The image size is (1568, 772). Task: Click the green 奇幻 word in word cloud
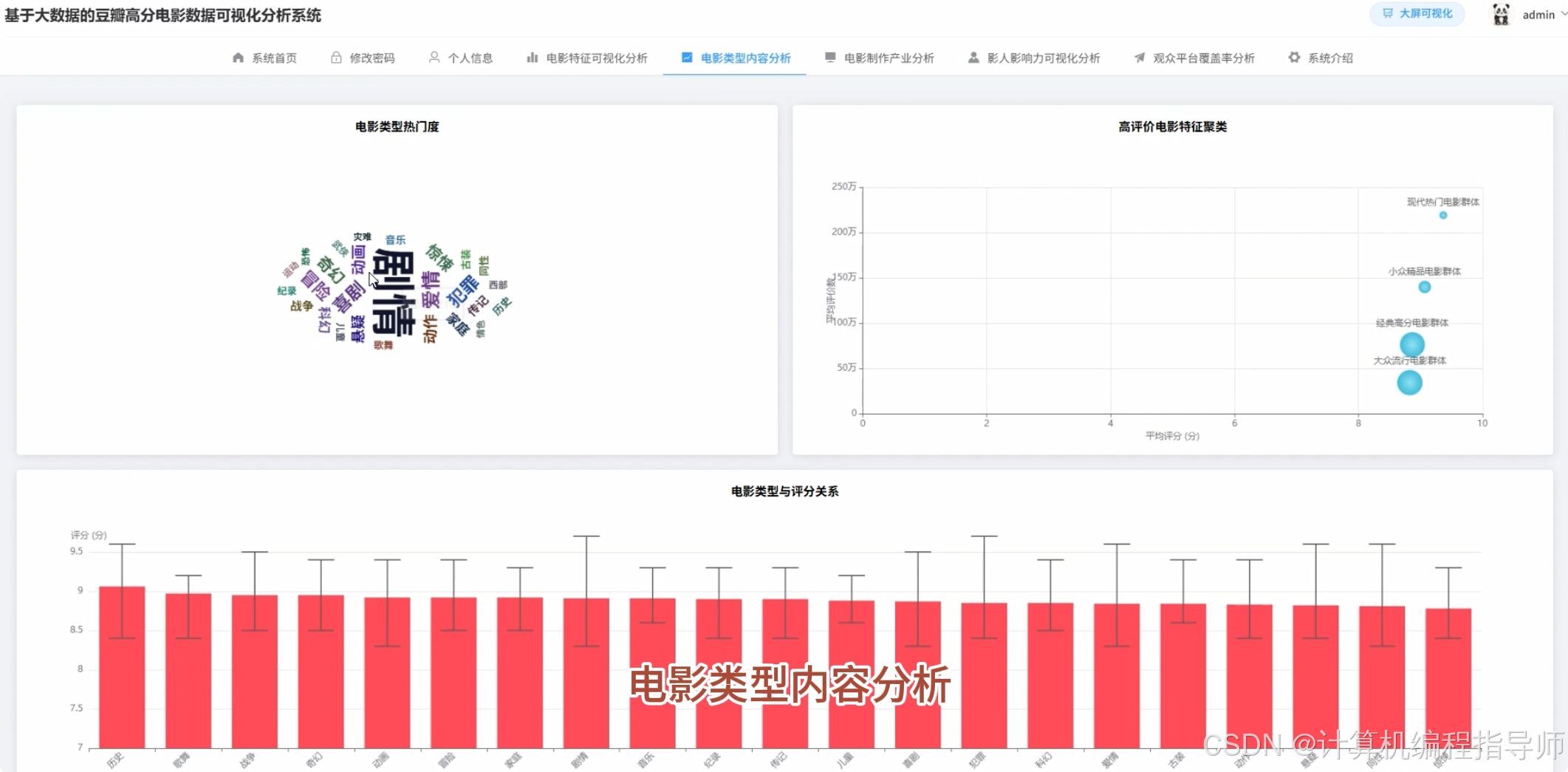click(330, 270)
